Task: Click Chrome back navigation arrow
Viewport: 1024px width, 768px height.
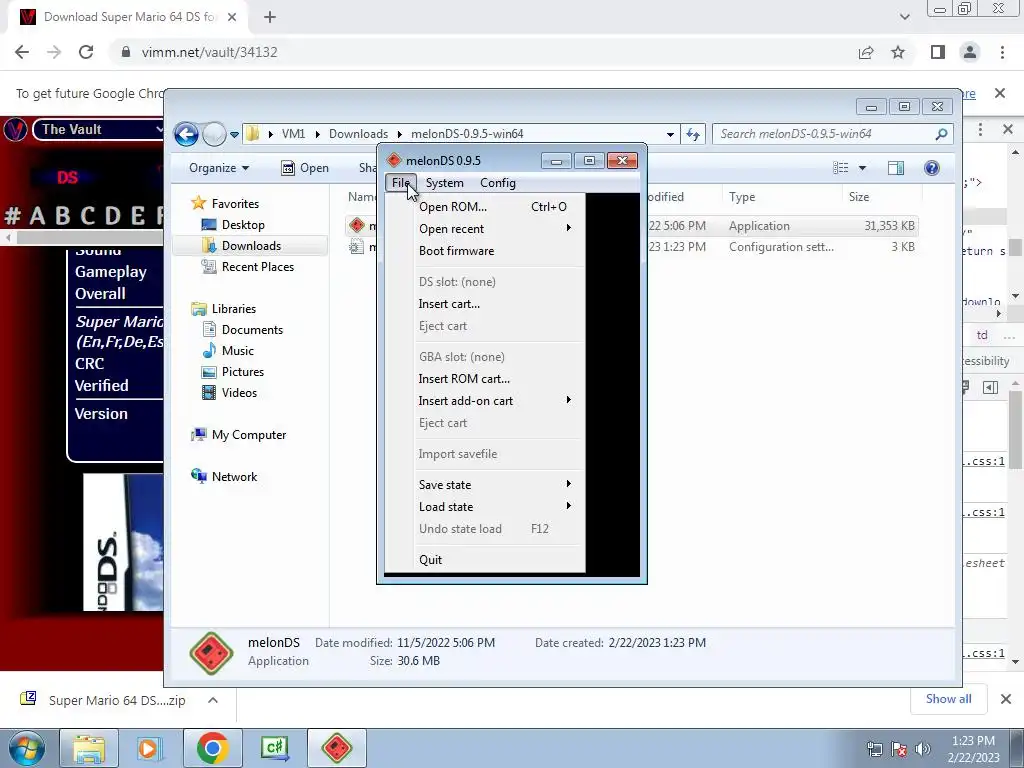Action: [22, 52]
